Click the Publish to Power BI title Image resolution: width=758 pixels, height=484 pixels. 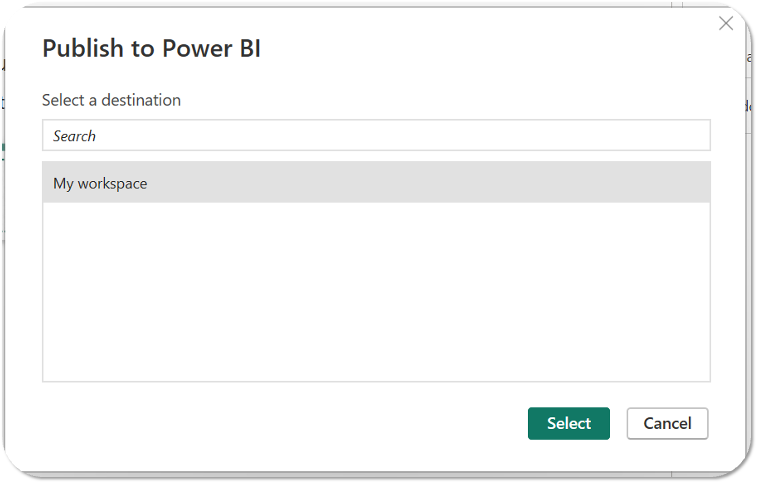point(151,49)
